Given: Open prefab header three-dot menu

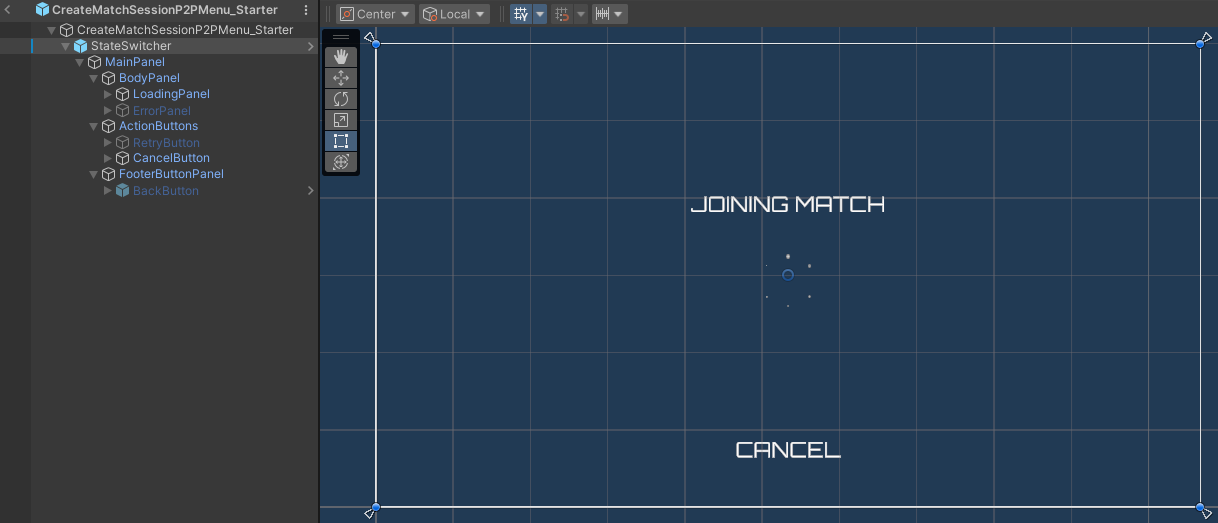Looking at the screenshot, I should (306, 9).
